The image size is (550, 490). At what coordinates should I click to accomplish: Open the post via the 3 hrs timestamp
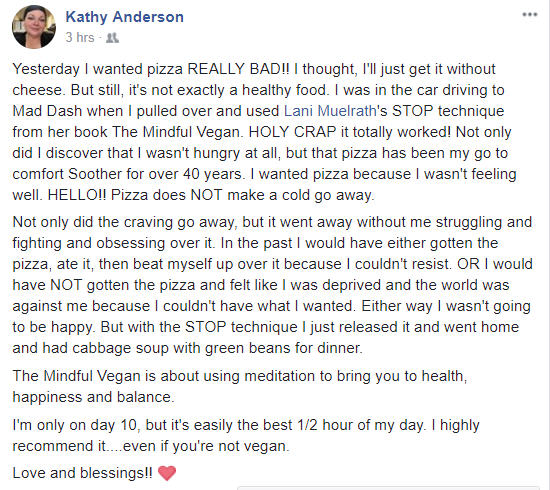80,37
